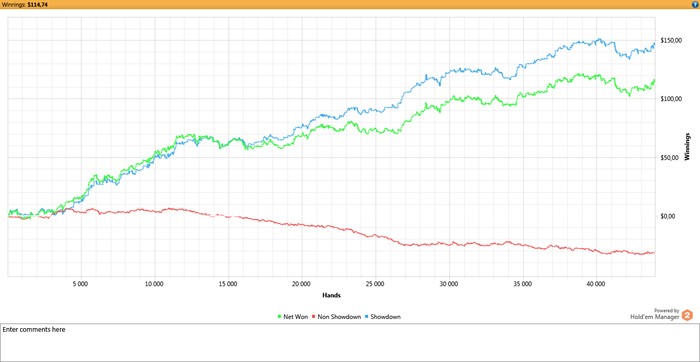Viewport: 700px width, 362px height.
Task: Click into the Enter comments here box
Action: pos(350,342)
